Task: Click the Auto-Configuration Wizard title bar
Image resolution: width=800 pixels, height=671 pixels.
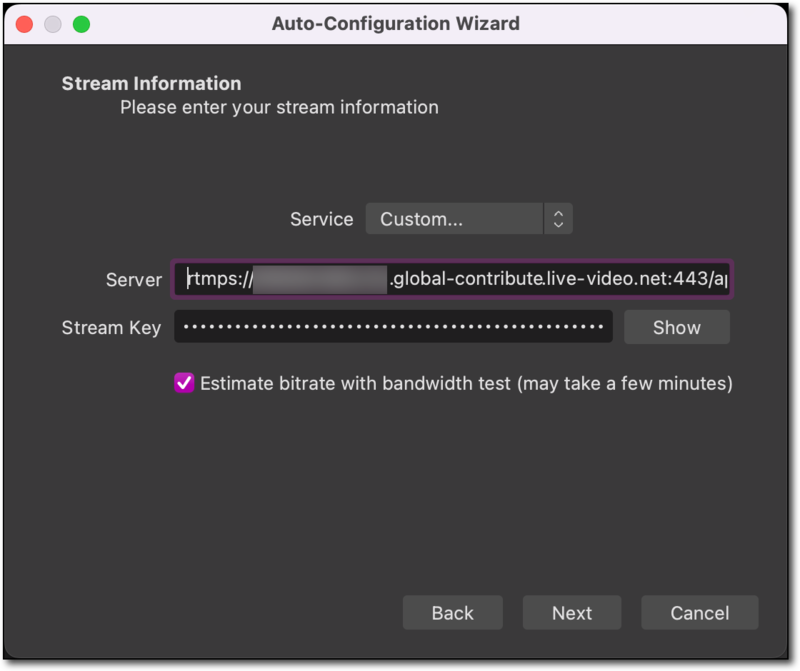Action: point(396,23)
